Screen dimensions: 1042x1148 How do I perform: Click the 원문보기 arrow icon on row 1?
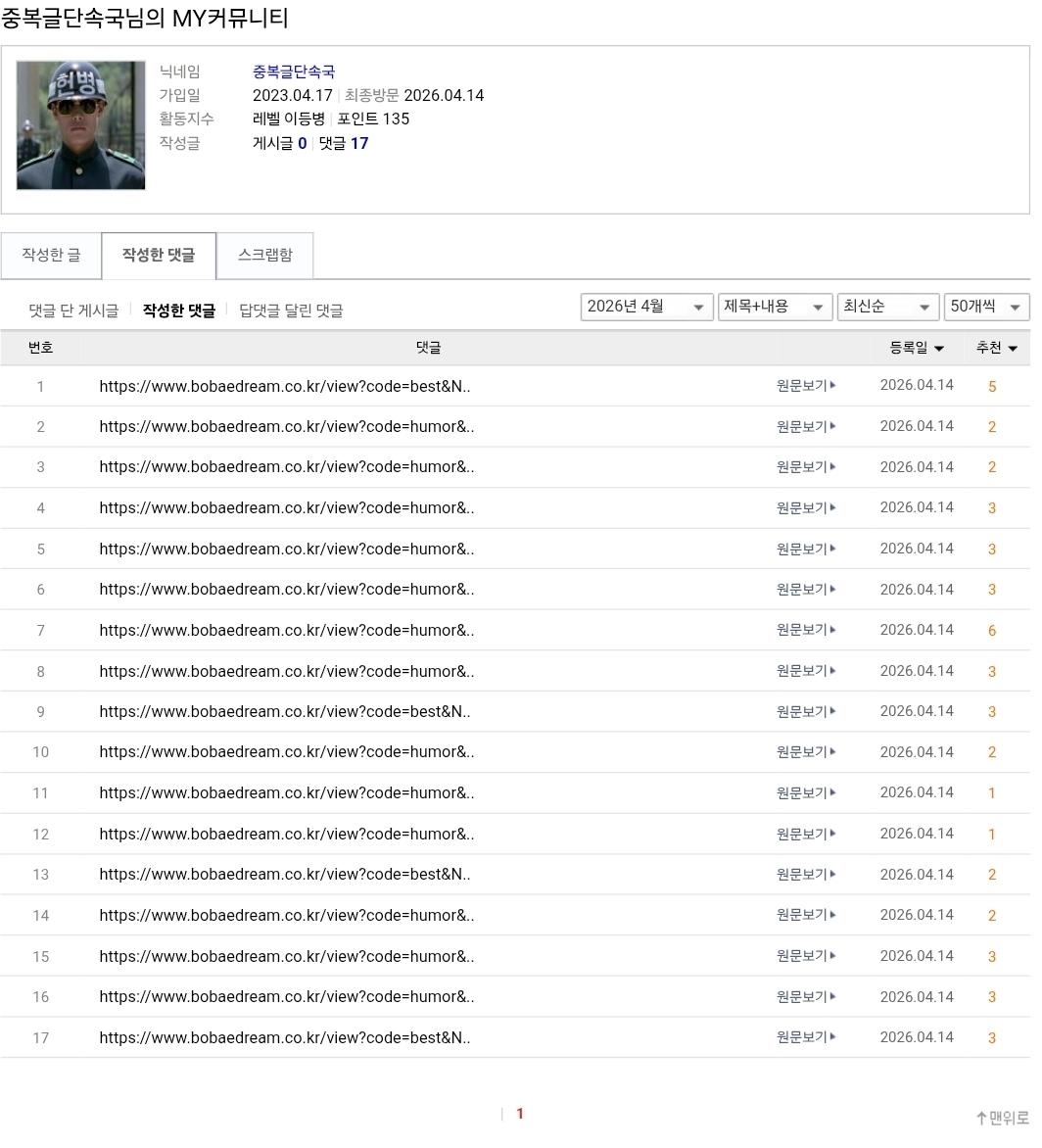tap(832, 386)
